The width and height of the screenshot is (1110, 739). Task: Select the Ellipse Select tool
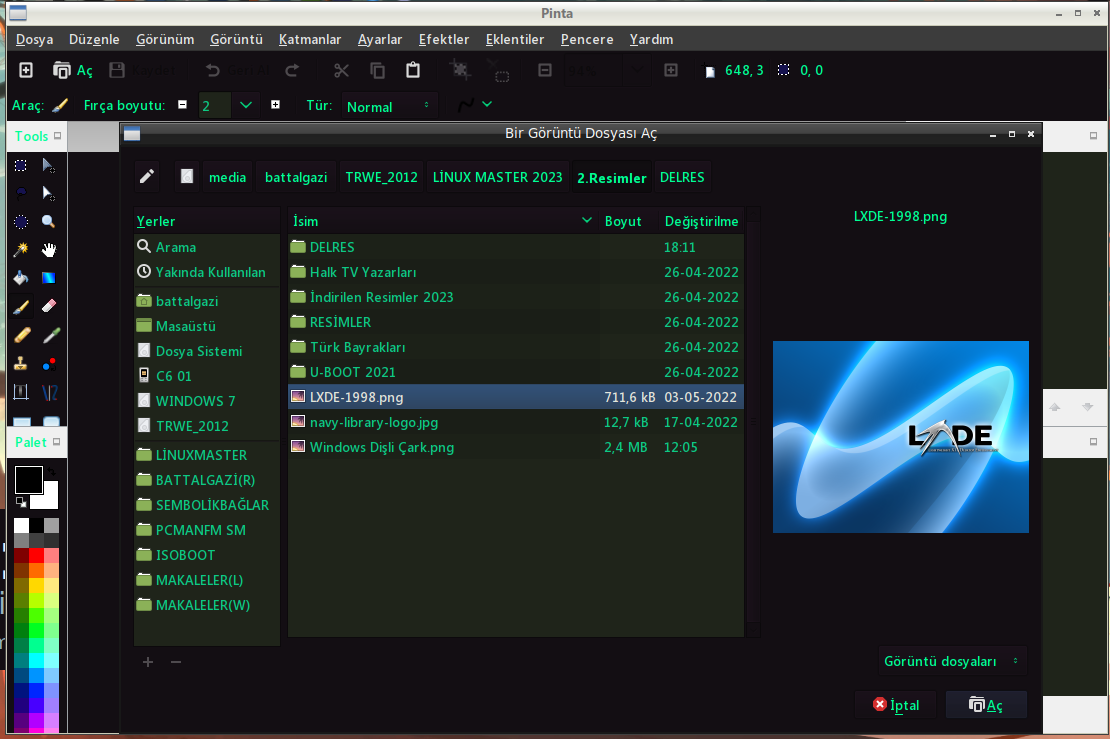click(x=21, y=222)
